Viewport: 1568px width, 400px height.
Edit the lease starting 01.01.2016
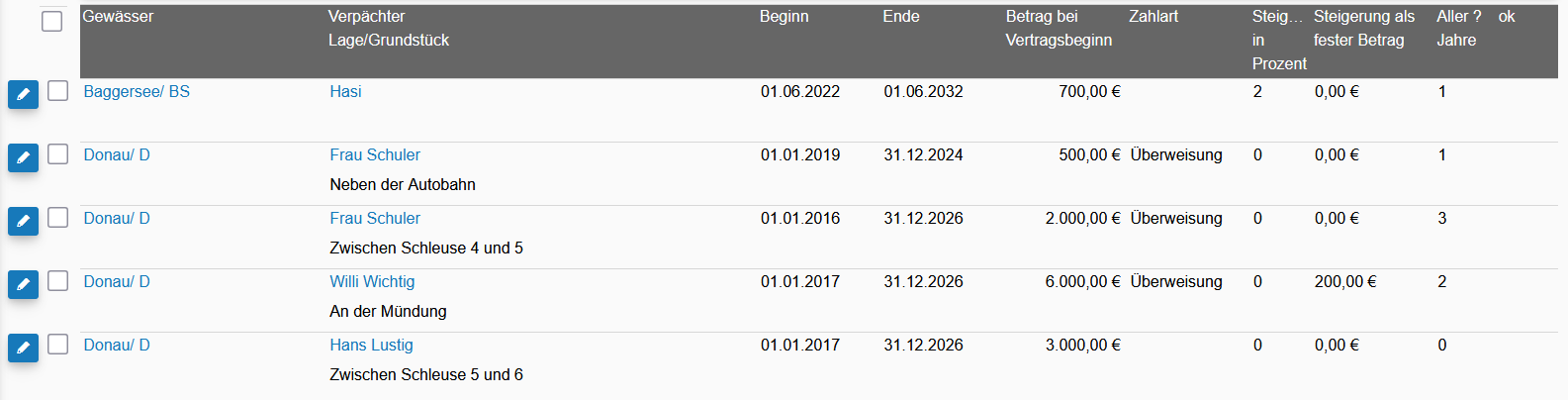[x=23, y=221]
